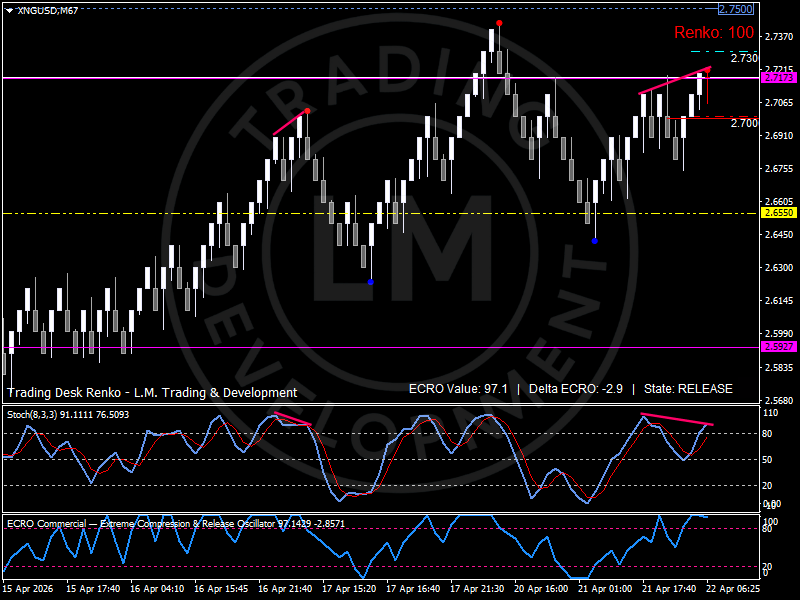The width and height of the screenshot is (800, 600).
Task: Click the magenta 2.7173 price tag
Action: pyautogui.click(x=779, y=78)
